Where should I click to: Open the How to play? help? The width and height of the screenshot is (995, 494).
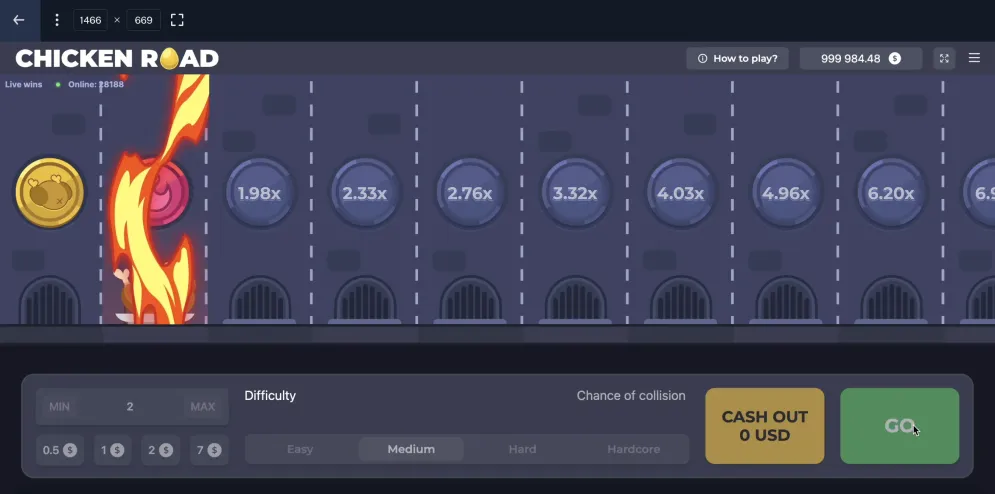[737, 58]
